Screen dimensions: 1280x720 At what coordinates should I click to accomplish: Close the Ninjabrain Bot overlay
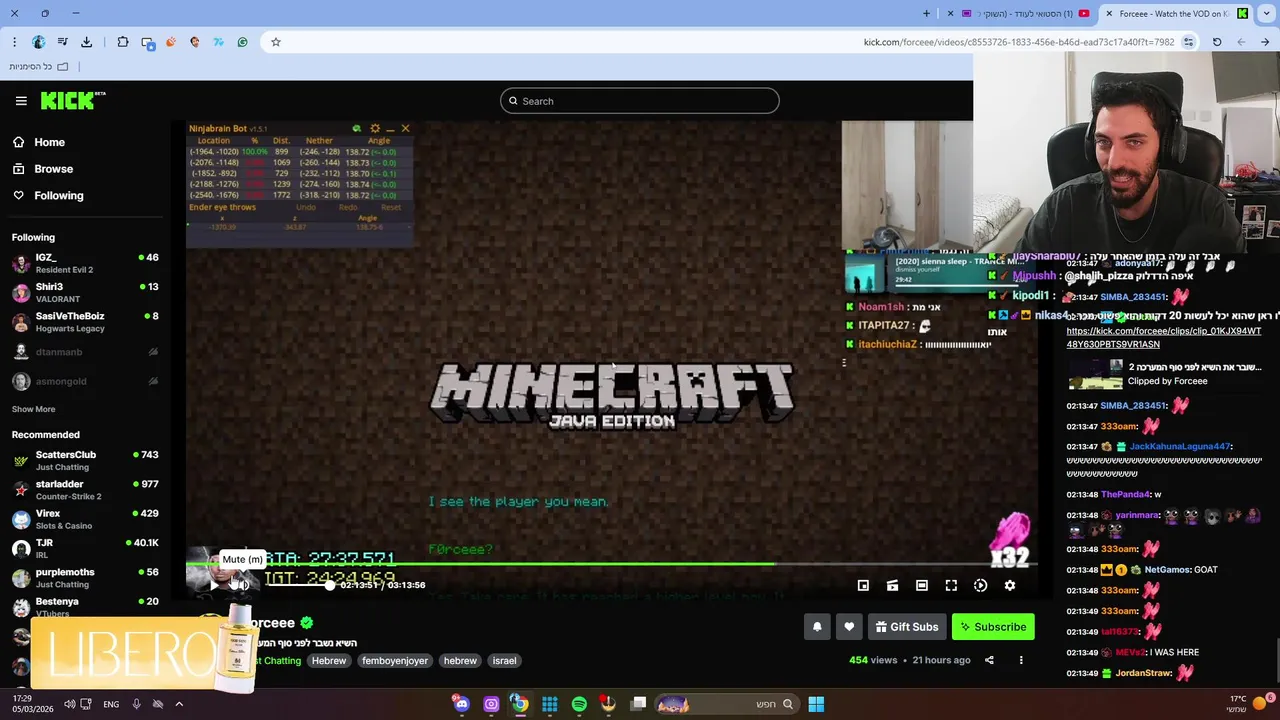(x=405, y=128)
